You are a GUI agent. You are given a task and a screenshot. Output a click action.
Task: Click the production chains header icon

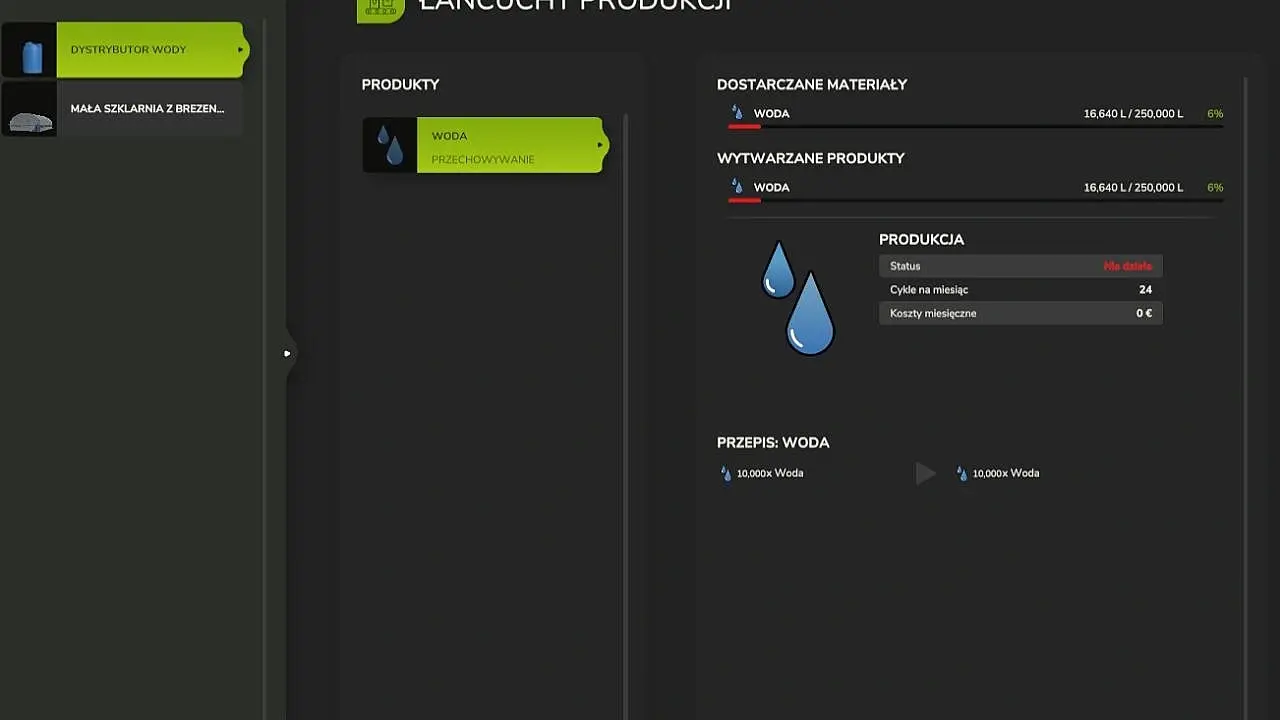click(381, 8)
